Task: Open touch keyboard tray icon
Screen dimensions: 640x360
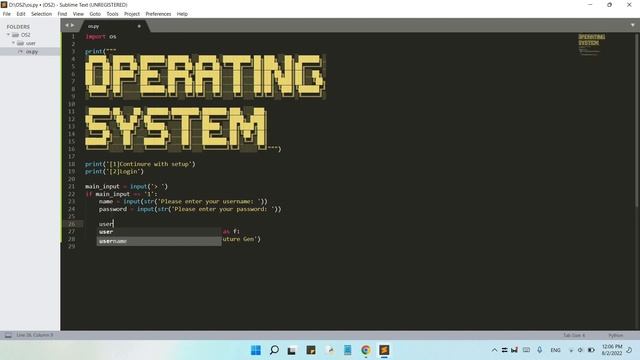Action: click(x=527, y=350)
